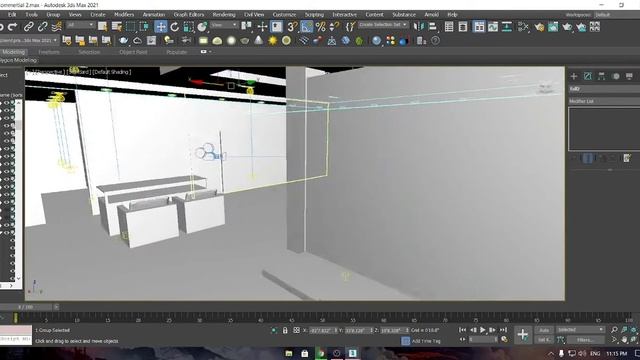The height and width of the screenshot is (360, 640).
Task: Click the Filters... button
Action: pyautogui.click(x=585, y=340)
